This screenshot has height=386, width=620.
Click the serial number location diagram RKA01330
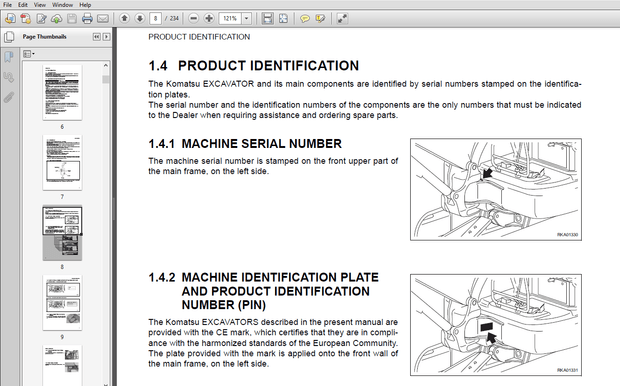click(x=496, y=189)
